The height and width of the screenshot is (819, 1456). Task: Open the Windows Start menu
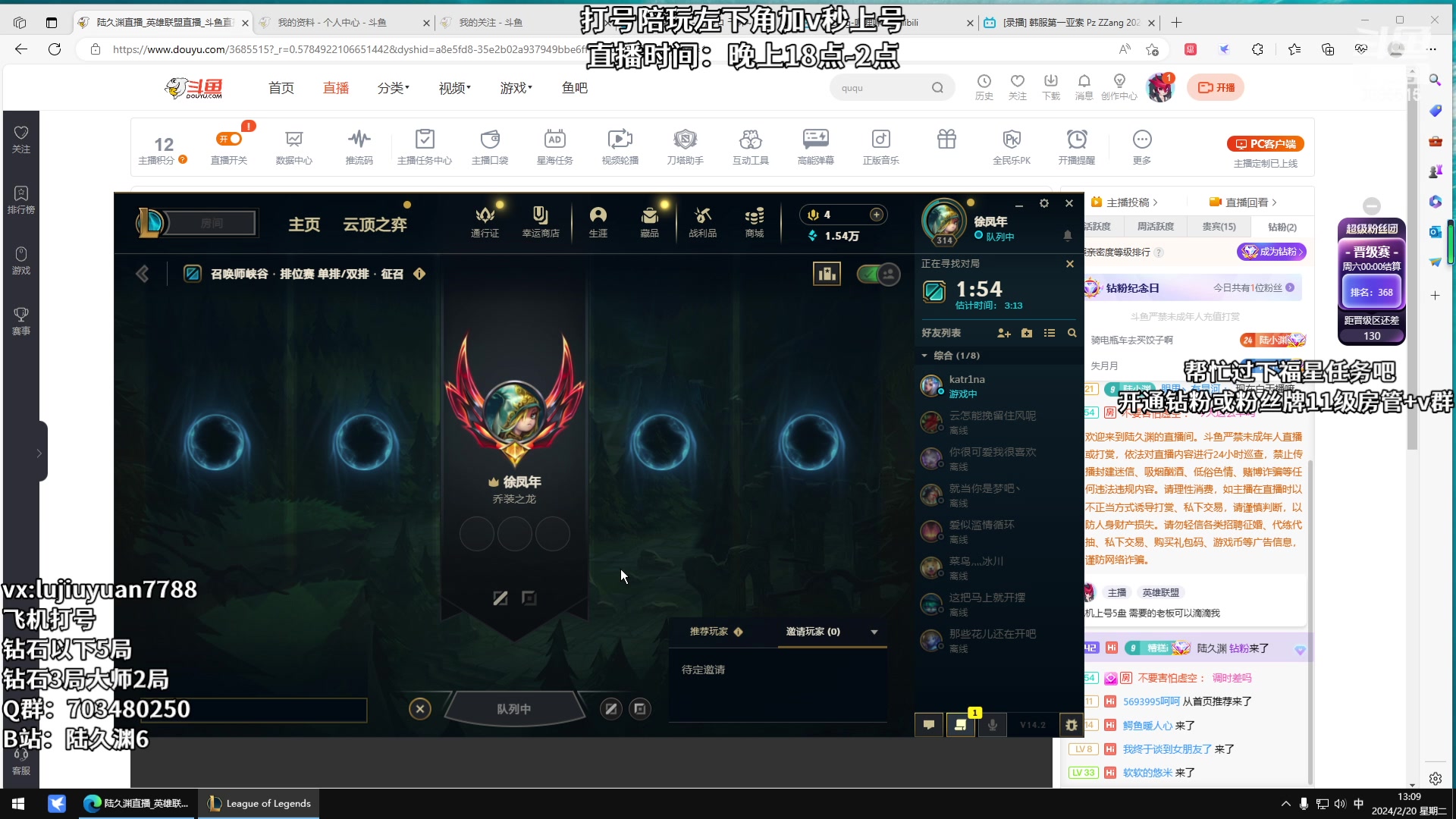tap(18, 803)
